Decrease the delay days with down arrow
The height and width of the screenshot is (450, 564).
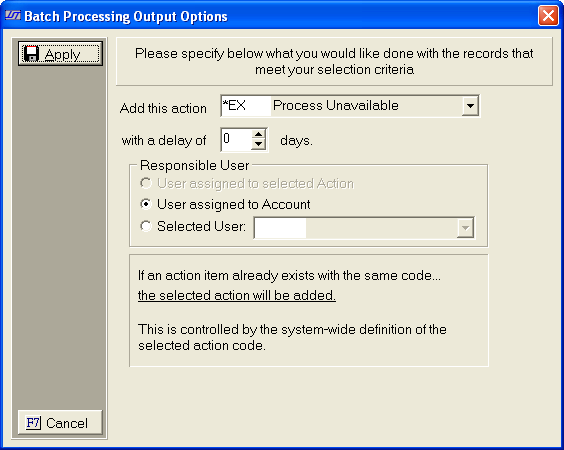click(258, 145)
